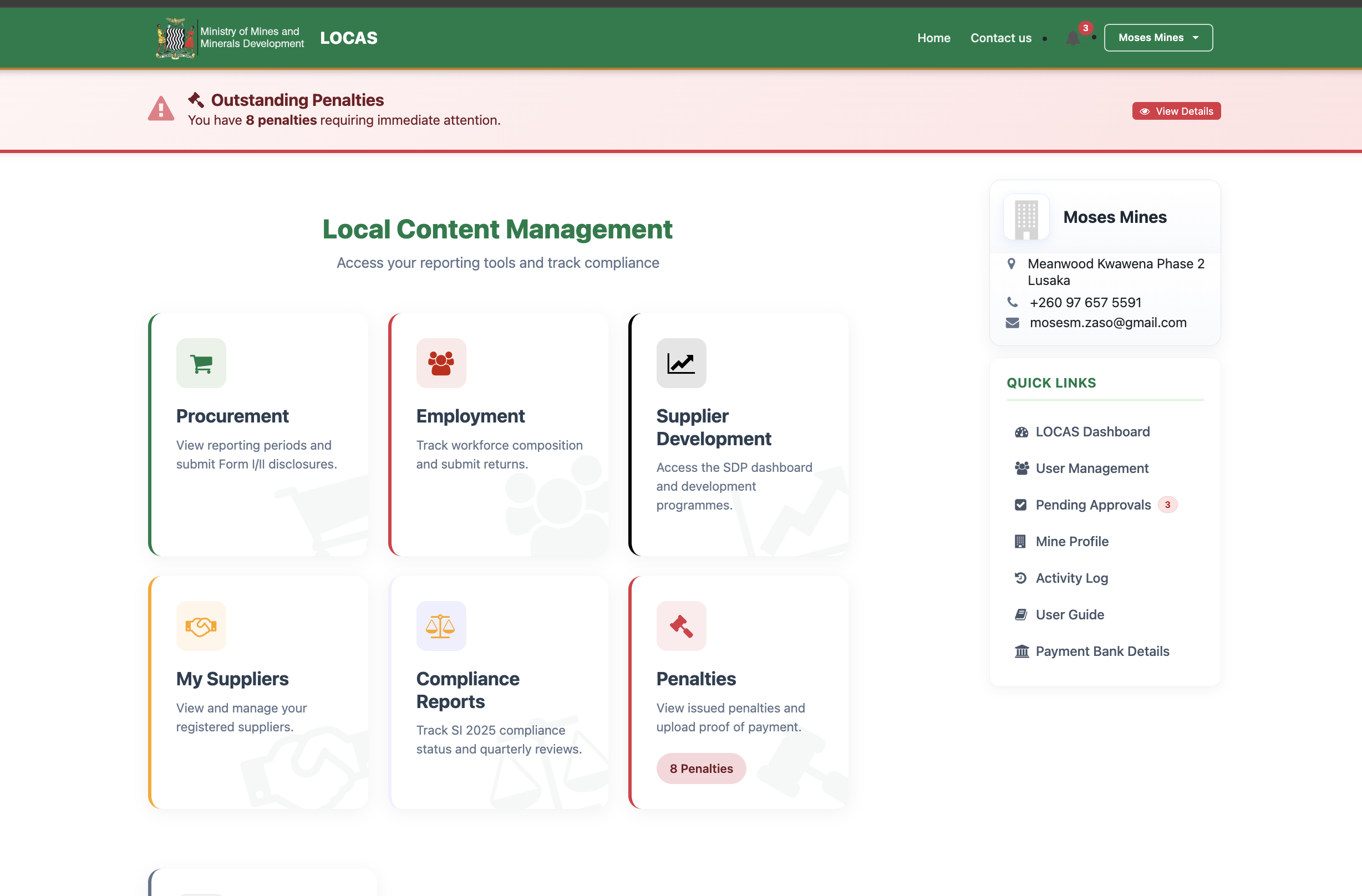
Task: Click the LOCAS Dashboard gauge icon
Action: pos(1021,432)
